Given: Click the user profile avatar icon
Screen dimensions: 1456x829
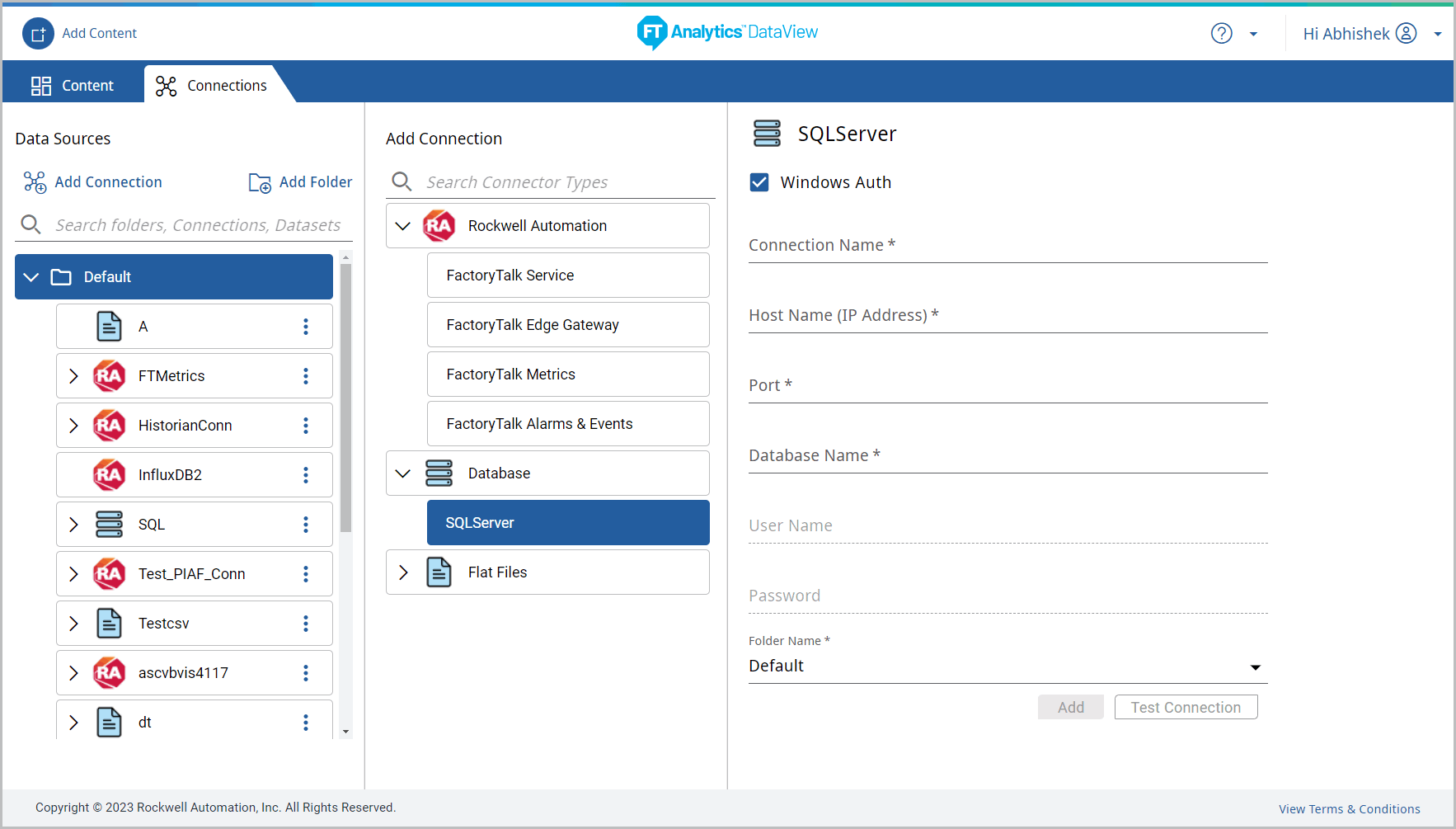Looking at the screenshot, I should click(x=1406, y=34).
